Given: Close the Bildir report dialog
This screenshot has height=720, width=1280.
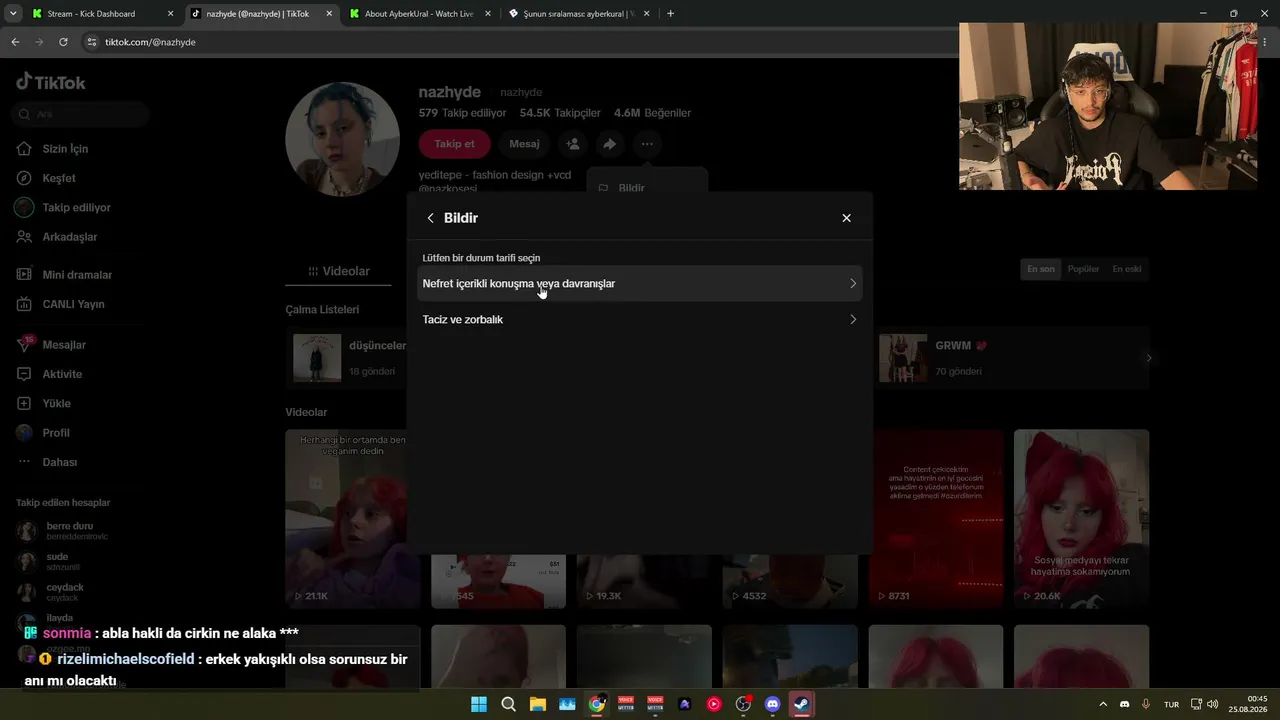Looking at the screenshot, I should pyautogui.click(x=846, y=218).
